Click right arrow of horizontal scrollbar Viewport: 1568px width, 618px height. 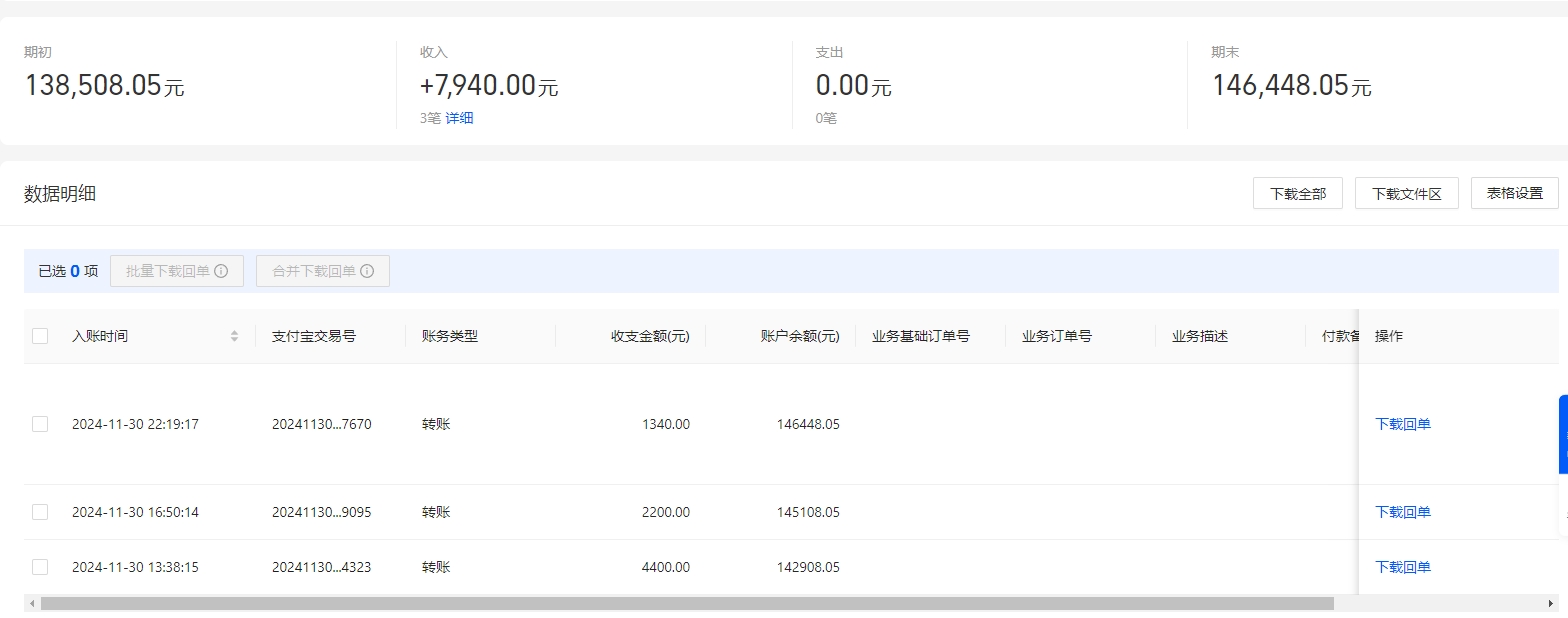click(x=1551, y=604)
